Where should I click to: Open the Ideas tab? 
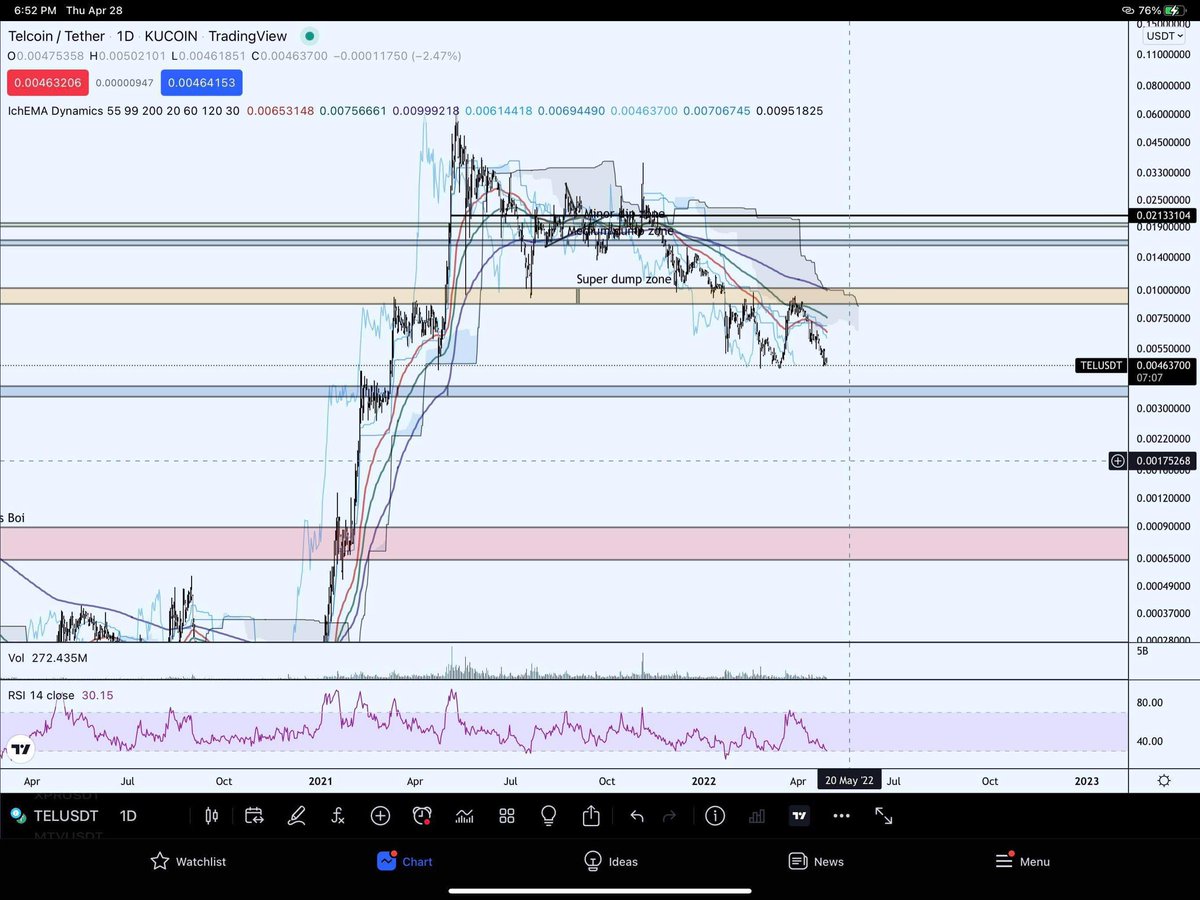click(611, 861)
